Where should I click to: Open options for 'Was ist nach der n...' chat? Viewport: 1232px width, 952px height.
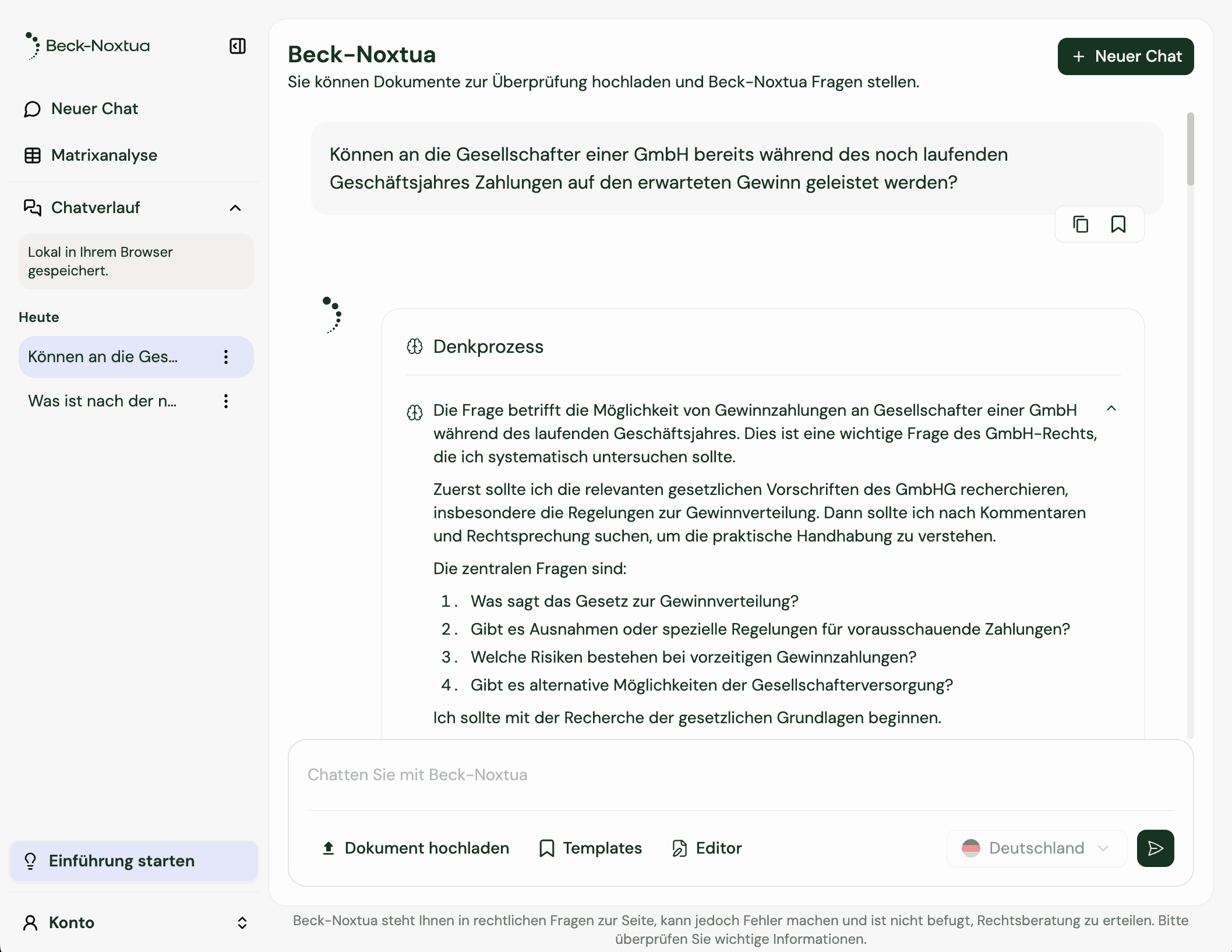[226, 401]
